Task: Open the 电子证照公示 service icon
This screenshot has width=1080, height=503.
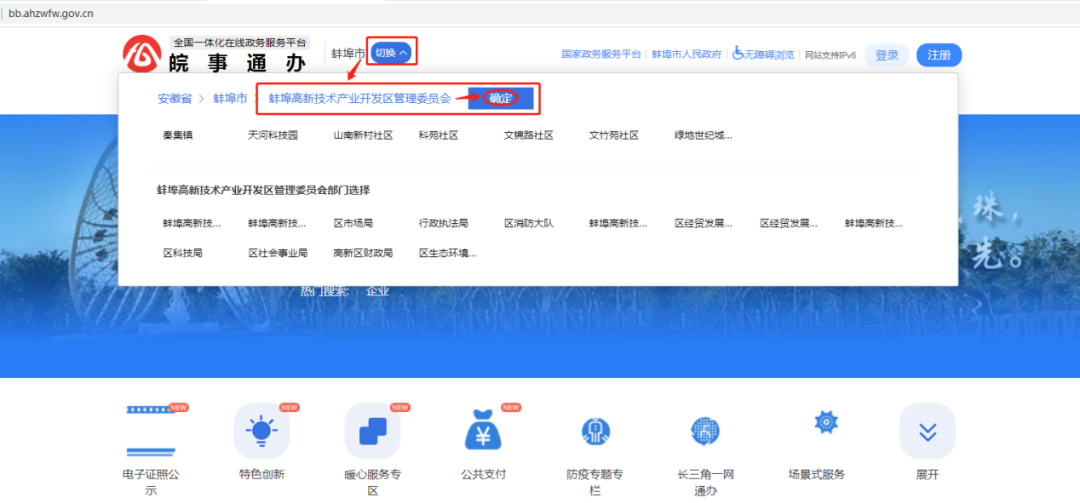Action: 150,431
